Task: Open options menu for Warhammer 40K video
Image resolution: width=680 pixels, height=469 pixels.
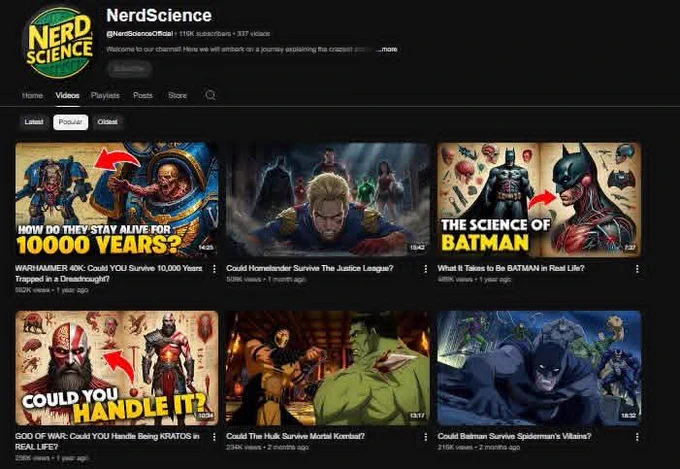Action: [x=214, y=269]
